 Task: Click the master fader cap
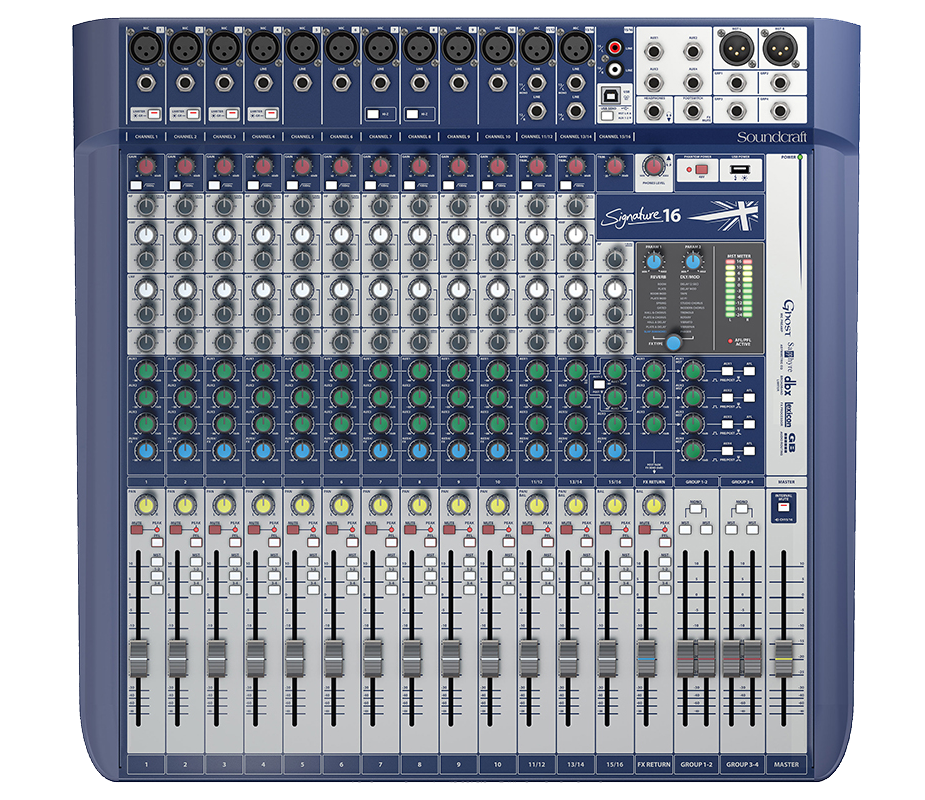click(x=783, y=658)
